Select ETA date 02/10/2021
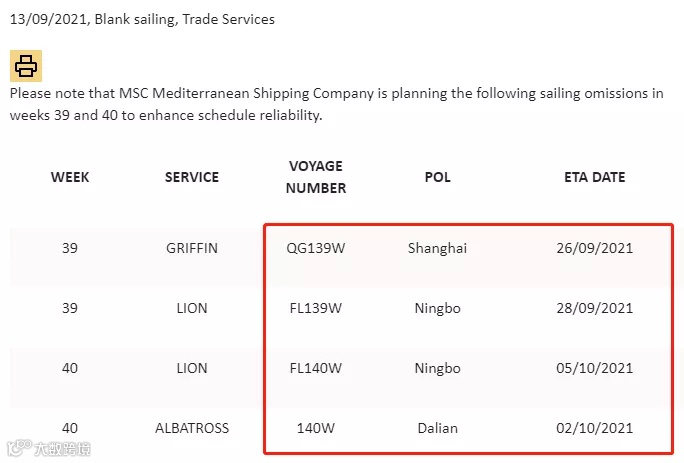 [594, 428]
